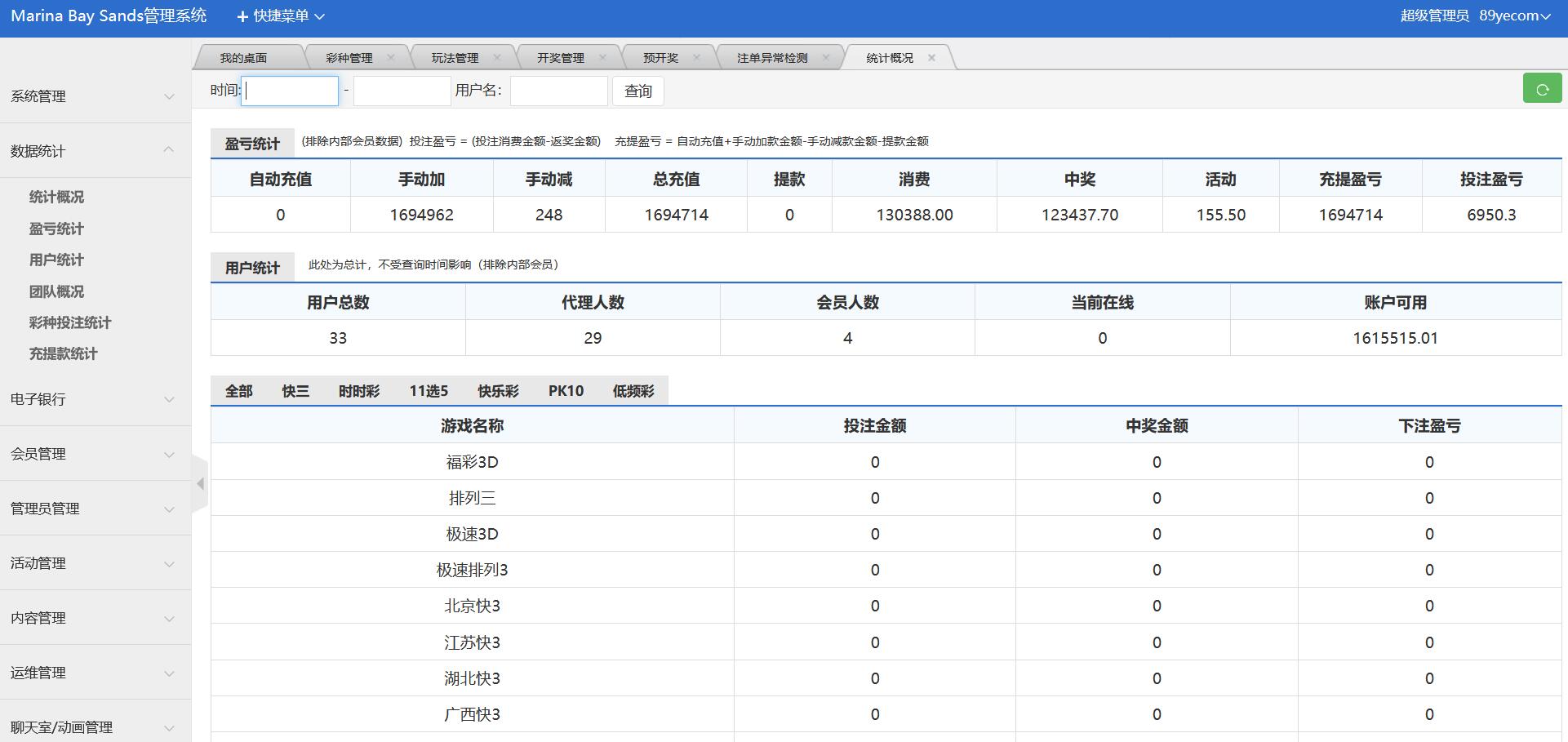The image size is (1568, 742).
Task: Close the 彩种管理 tab with X
Action: click(392, 56)
